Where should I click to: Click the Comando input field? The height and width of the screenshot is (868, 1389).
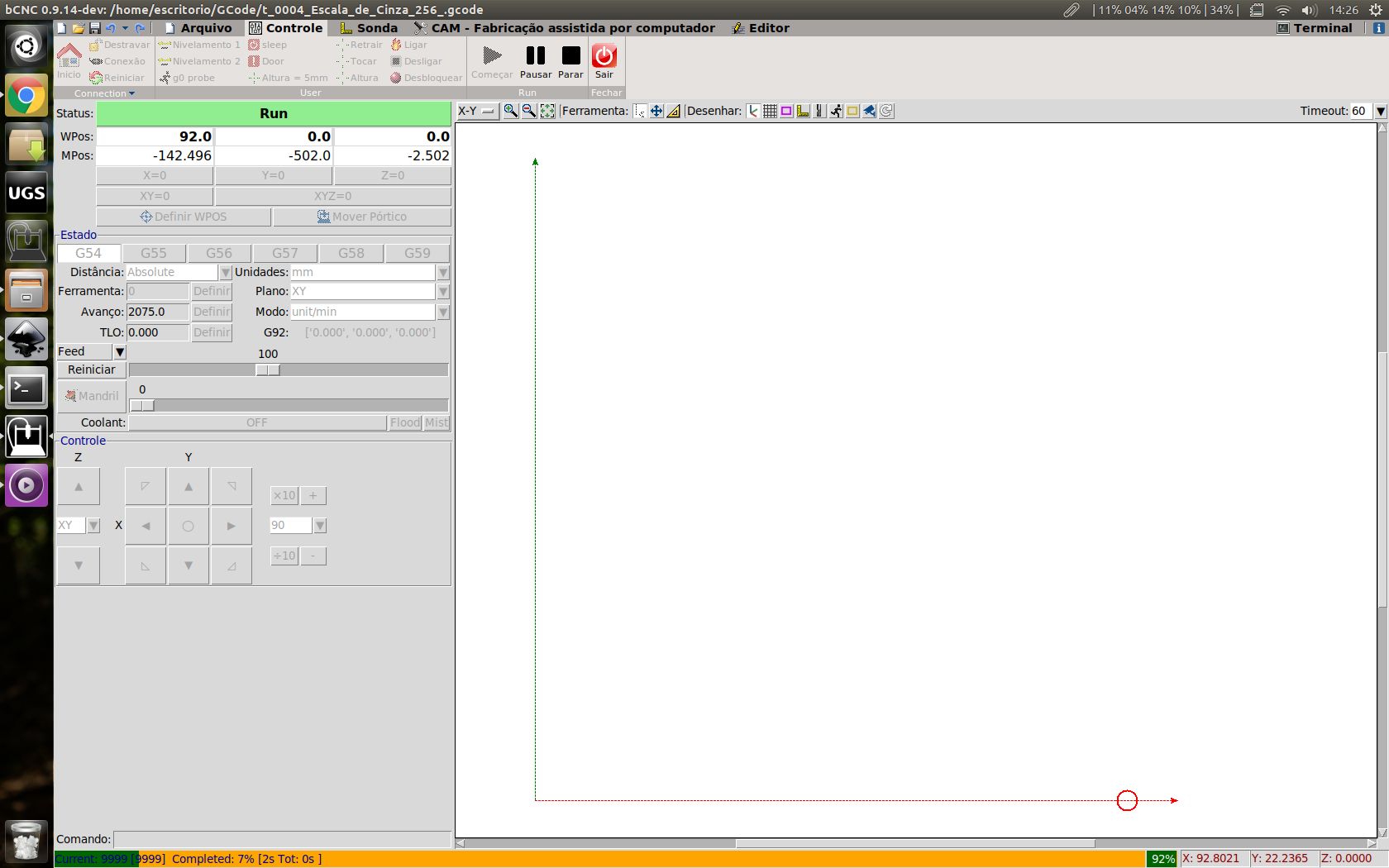281,839
